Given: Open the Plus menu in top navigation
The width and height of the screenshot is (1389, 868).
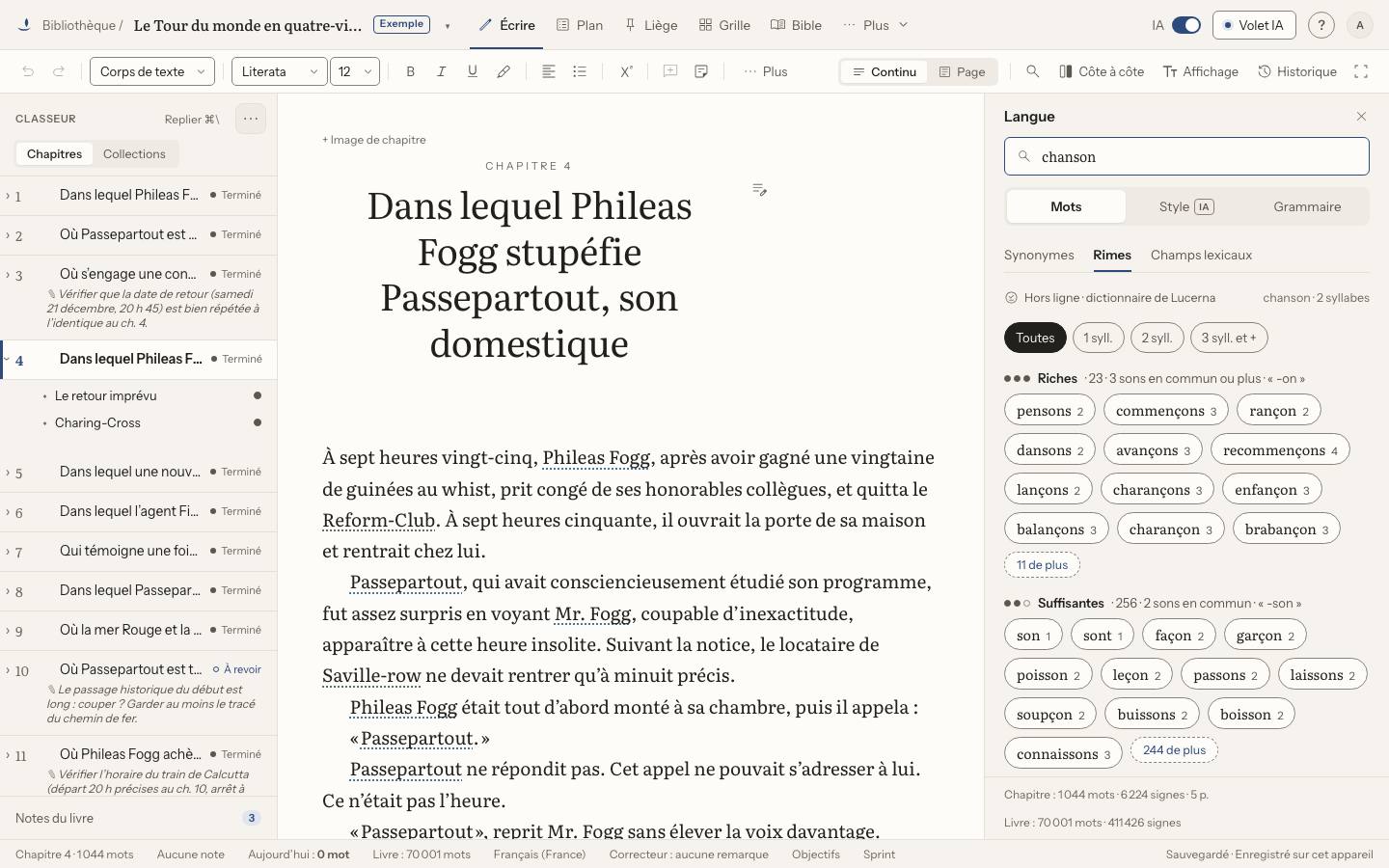Looking at the screenshot, I should coord(876,25).
